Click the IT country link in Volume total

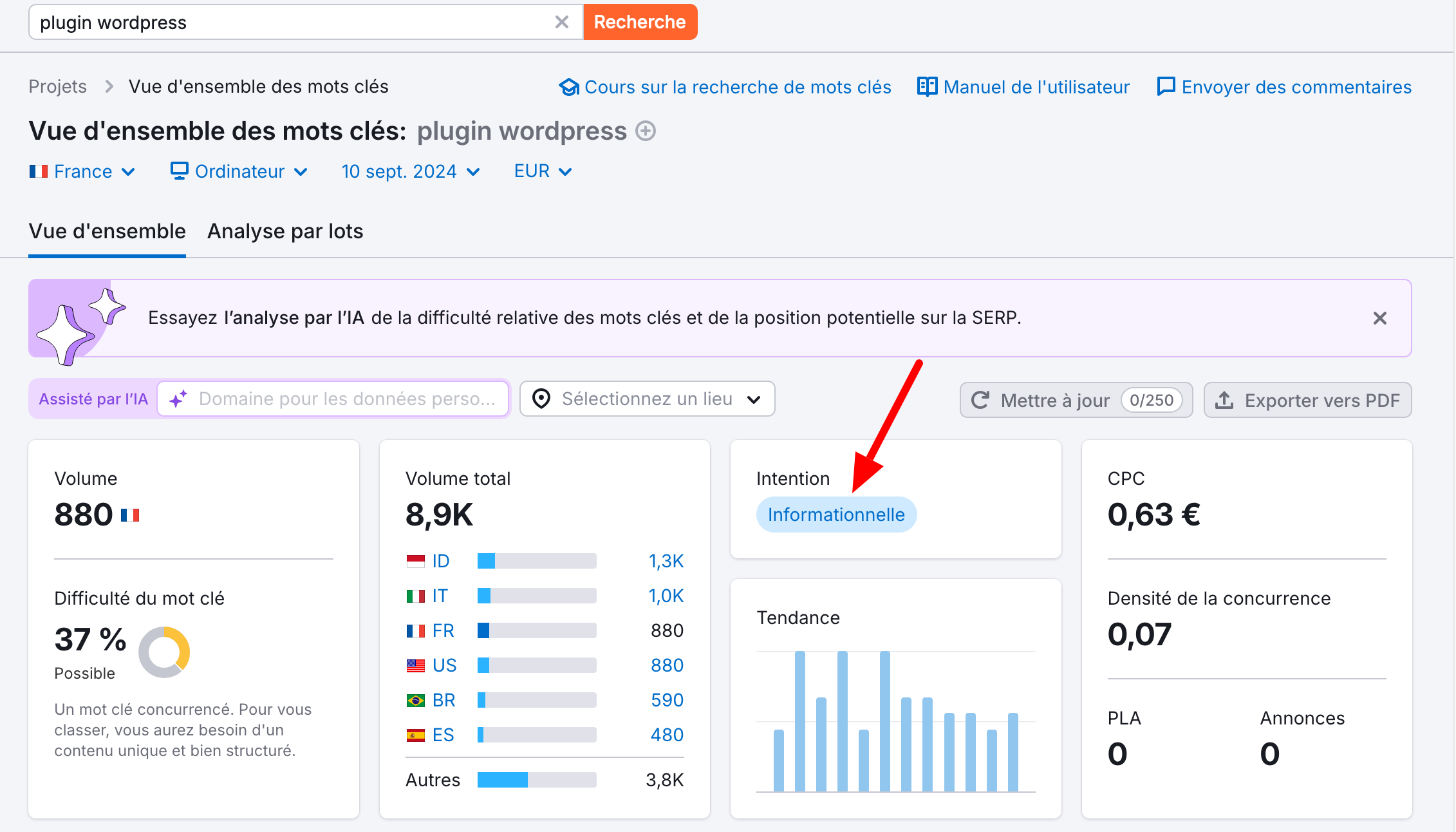(x=440, y=596)
